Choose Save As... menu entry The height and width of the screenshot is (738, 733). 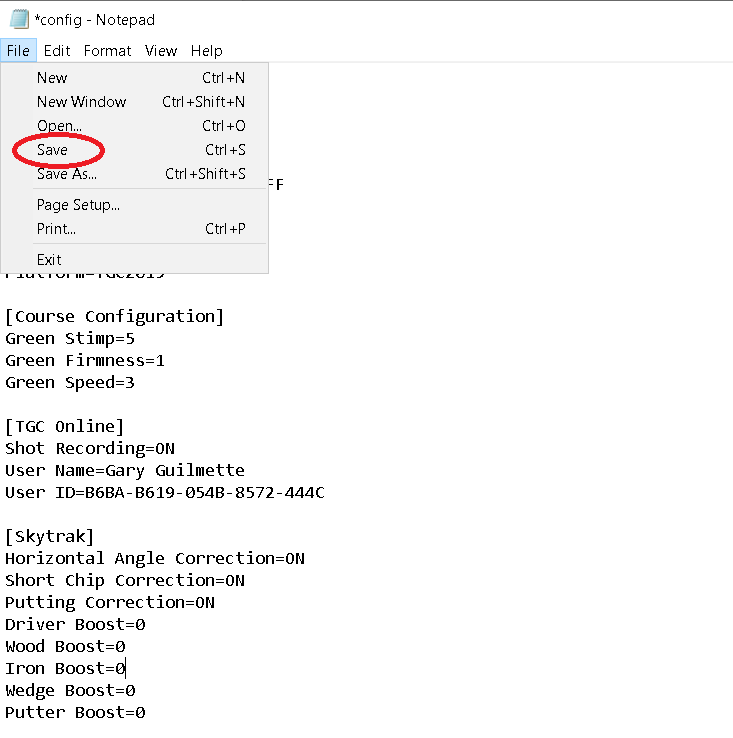pos(135,174)
